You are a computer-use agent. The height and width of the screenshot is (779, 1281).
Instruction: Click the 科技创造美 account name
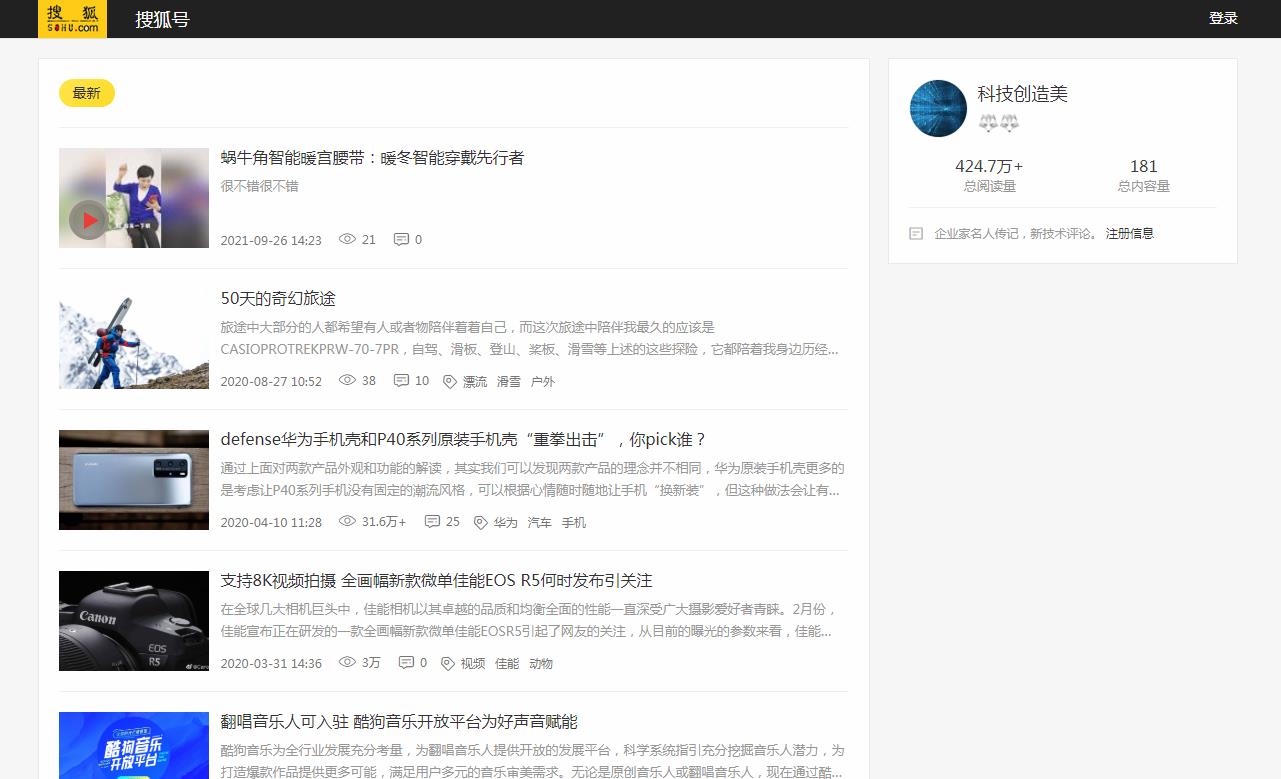coord(1023,94)
